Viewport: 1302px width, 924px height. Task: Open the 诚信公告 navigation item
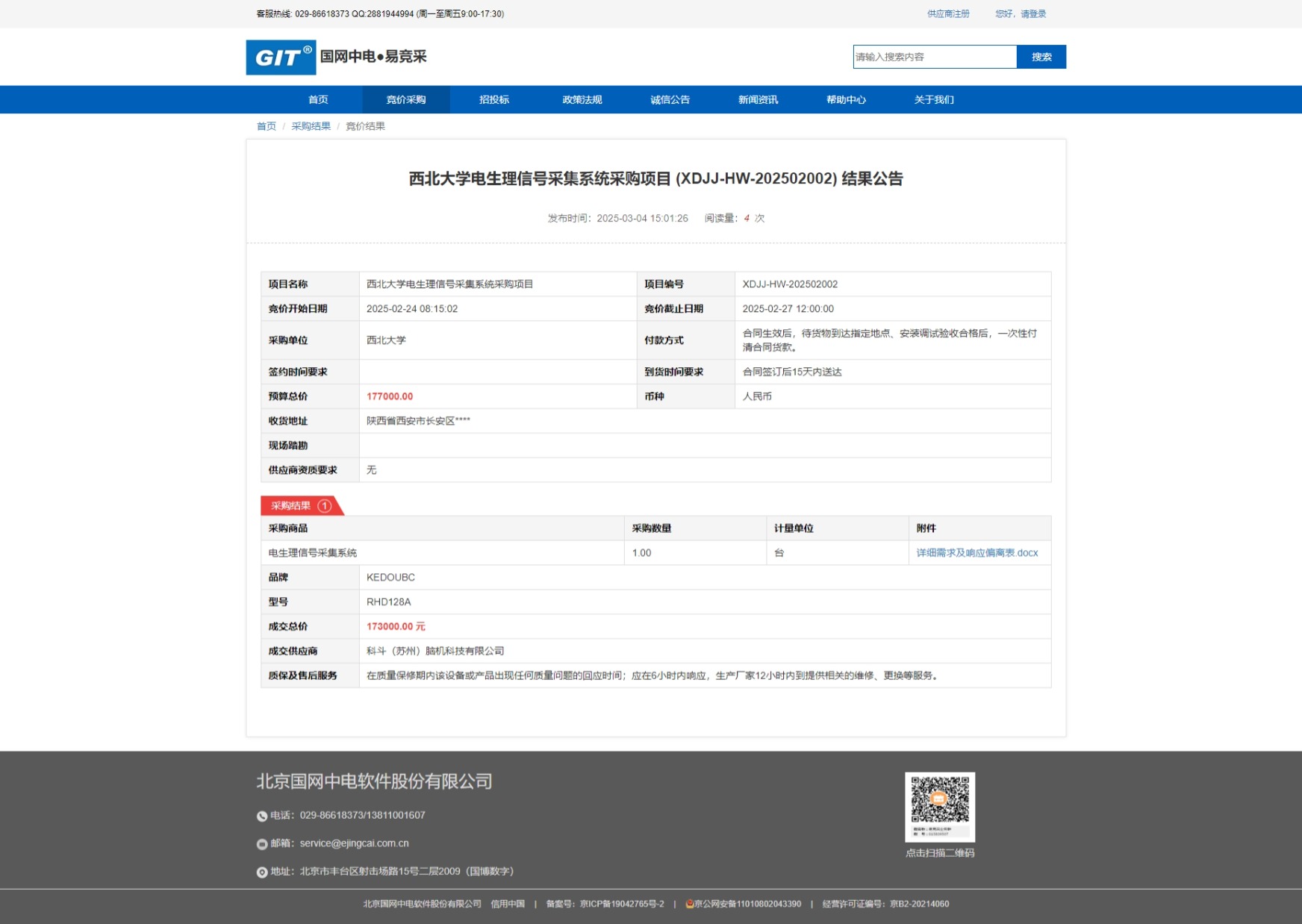tap(670, 100)
